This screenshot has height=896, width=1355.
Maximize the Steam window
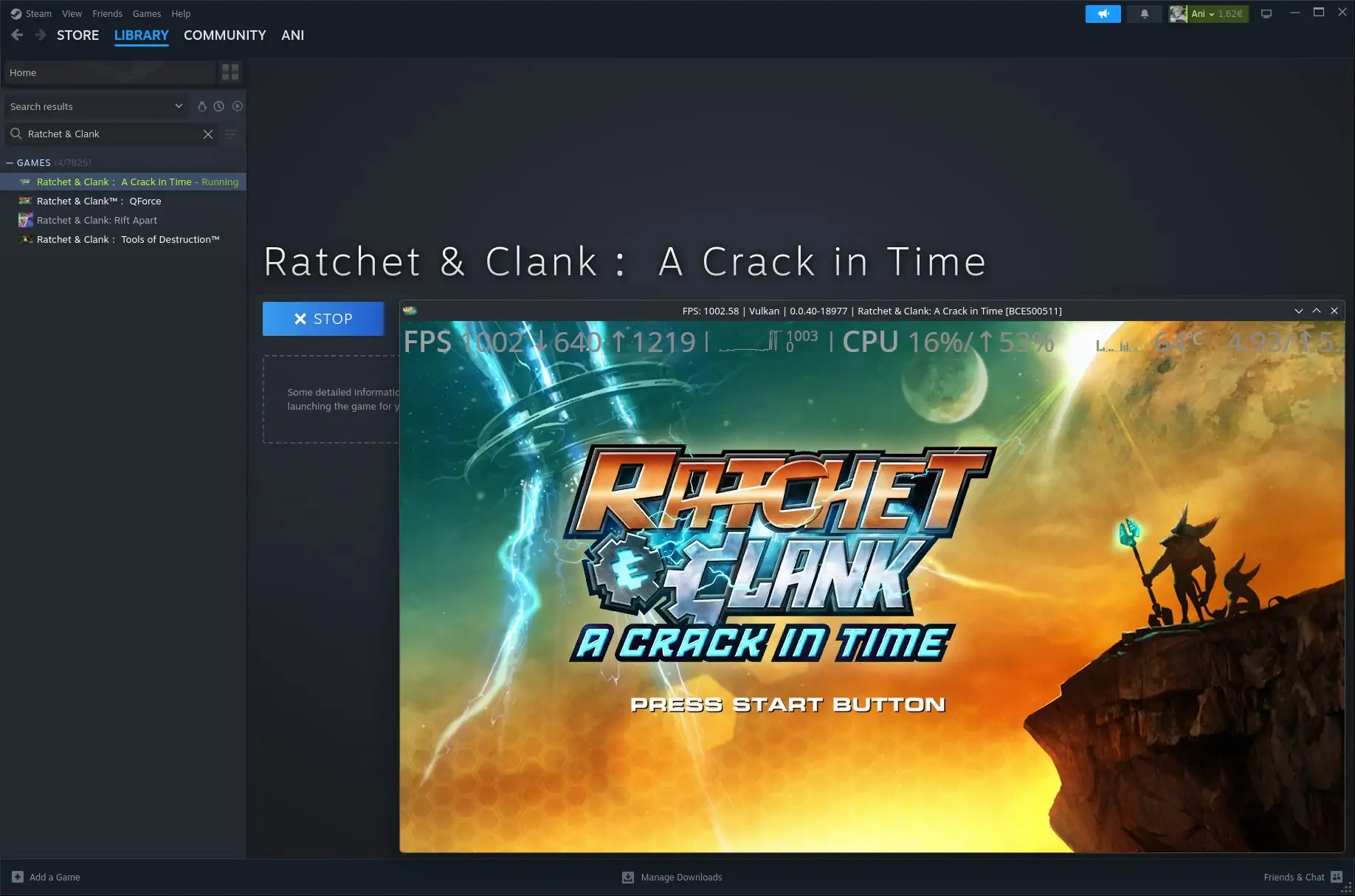(x=1319, y=13)
